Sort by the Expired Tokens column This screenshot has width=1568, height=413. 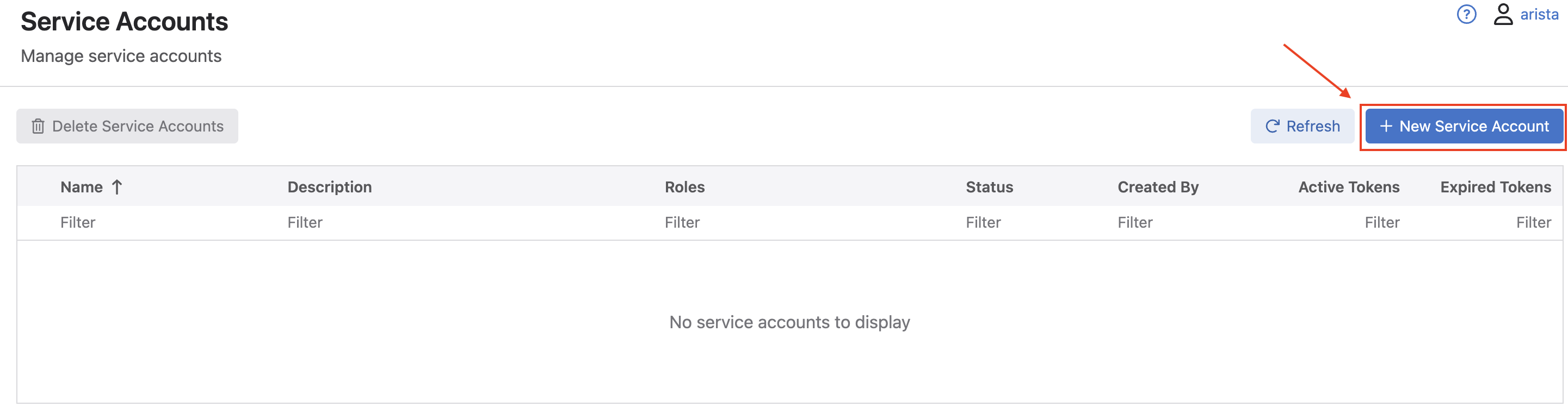click(x=1495, y=187)
